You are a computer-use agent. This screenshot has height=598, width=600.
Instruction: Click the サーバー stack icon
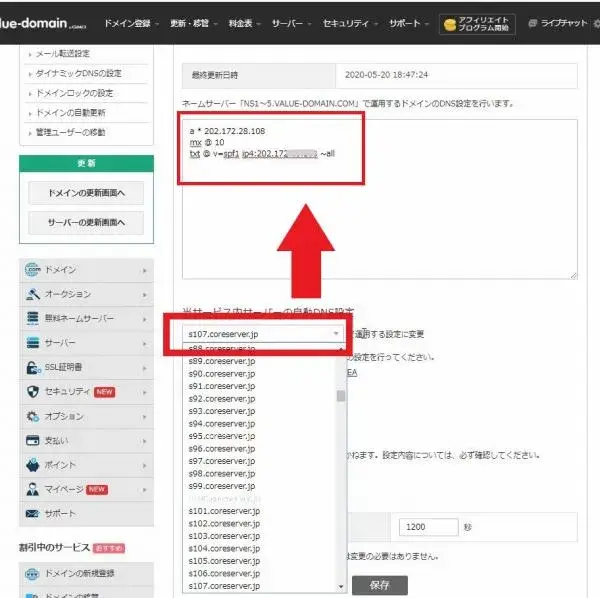pos(33,342)
